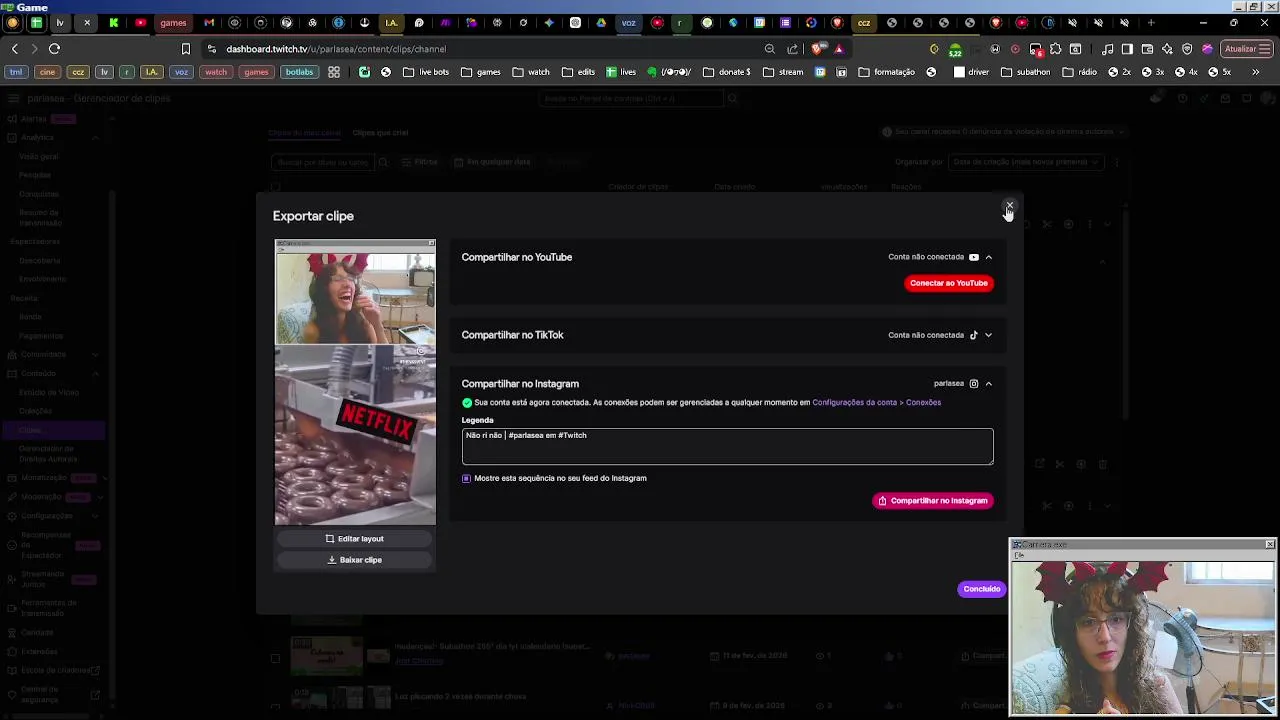
Task: Click the Concluído button
Action: (981, 589)
